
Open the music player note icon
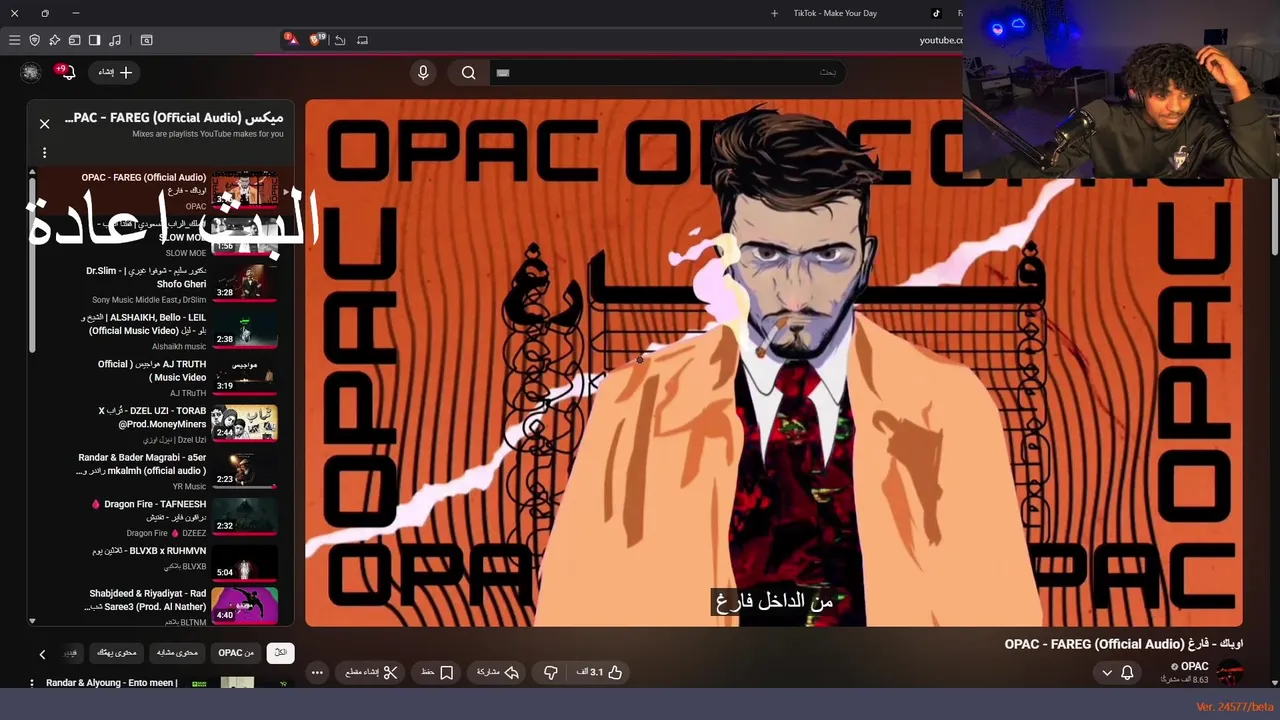(x=114, y=40)
